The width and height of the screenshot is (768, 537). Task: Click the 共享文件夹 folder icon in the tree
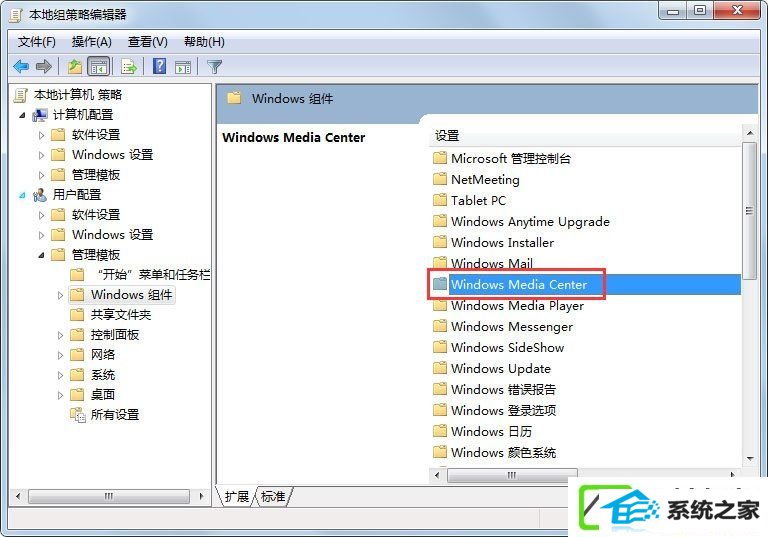77,315
